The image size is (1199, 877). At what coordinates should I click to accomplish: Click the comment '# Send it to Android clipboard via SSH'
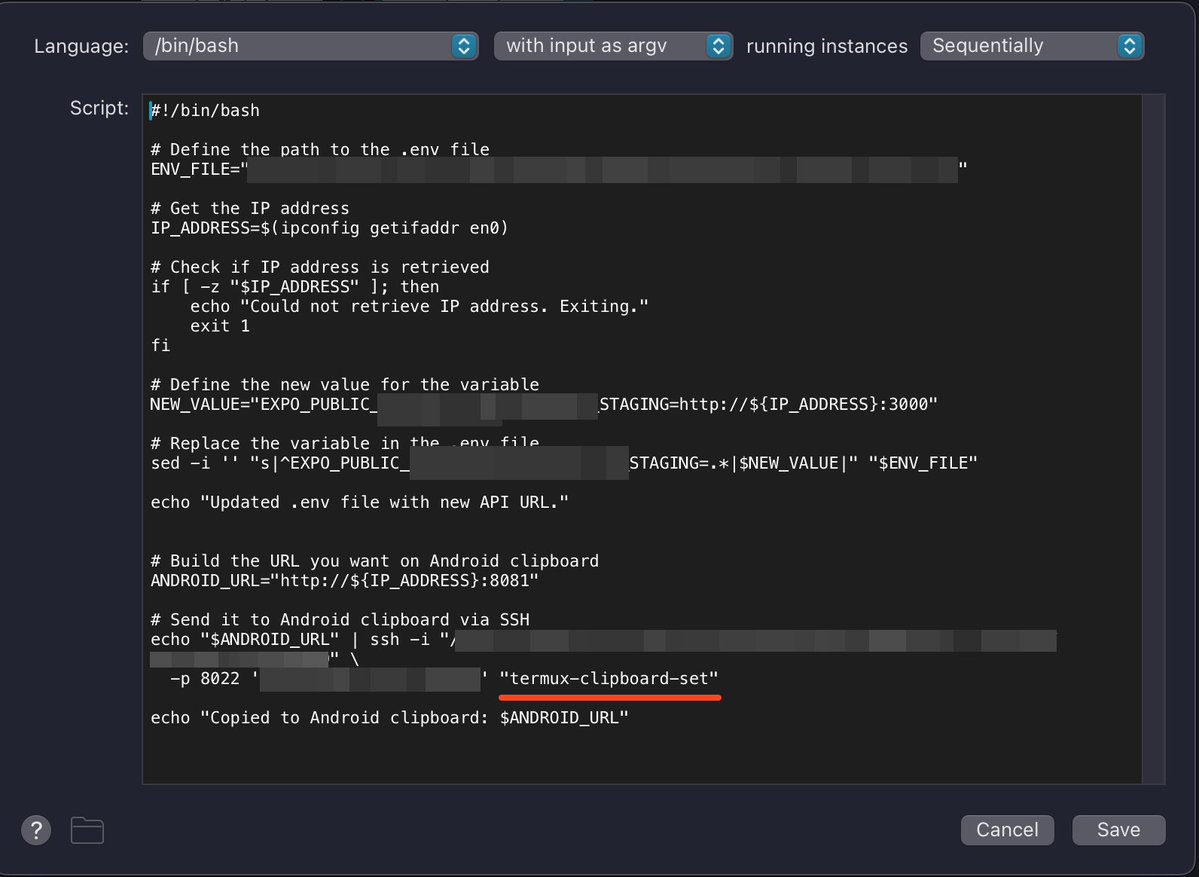tap(340, 619)
